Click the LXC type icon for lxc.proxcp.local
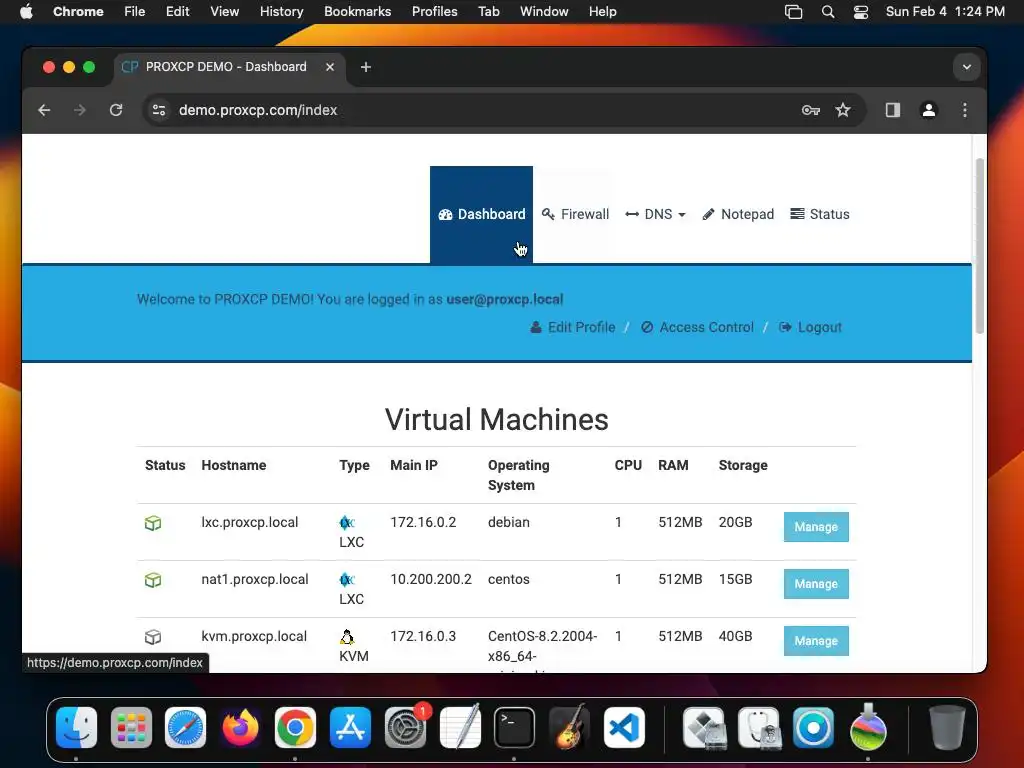1024x768 pixels. (347, 522)
